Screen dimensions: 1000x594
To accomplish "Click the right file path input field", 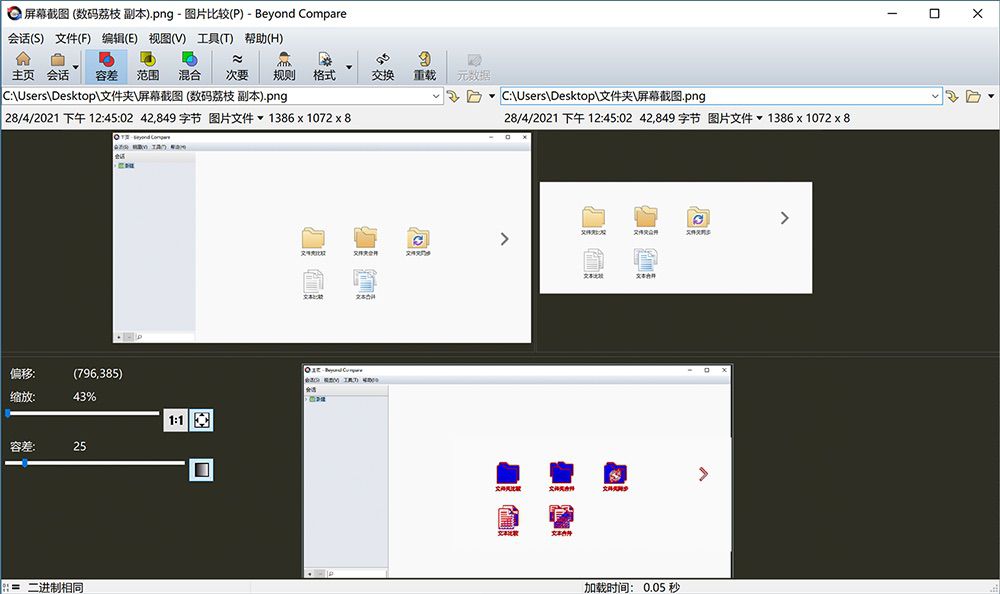I will point(715,96).
